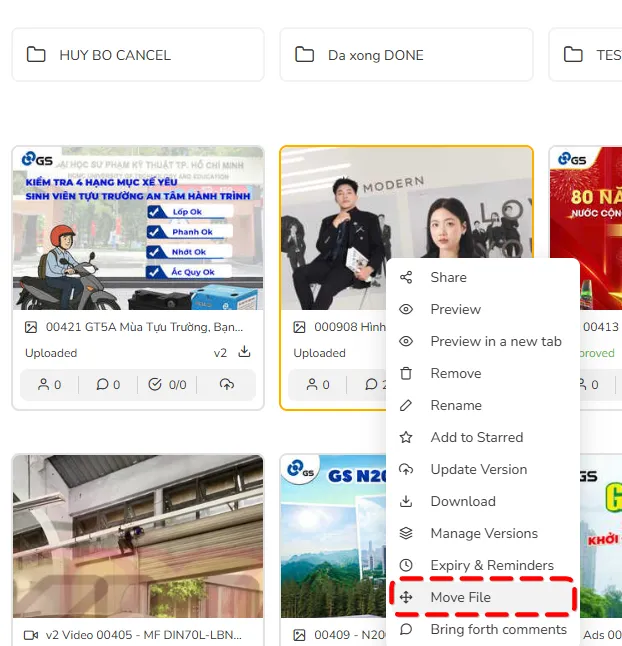622x646 pixels.
Task: Open 0/0 approval checklist on 00421 card
Action: 167,385
